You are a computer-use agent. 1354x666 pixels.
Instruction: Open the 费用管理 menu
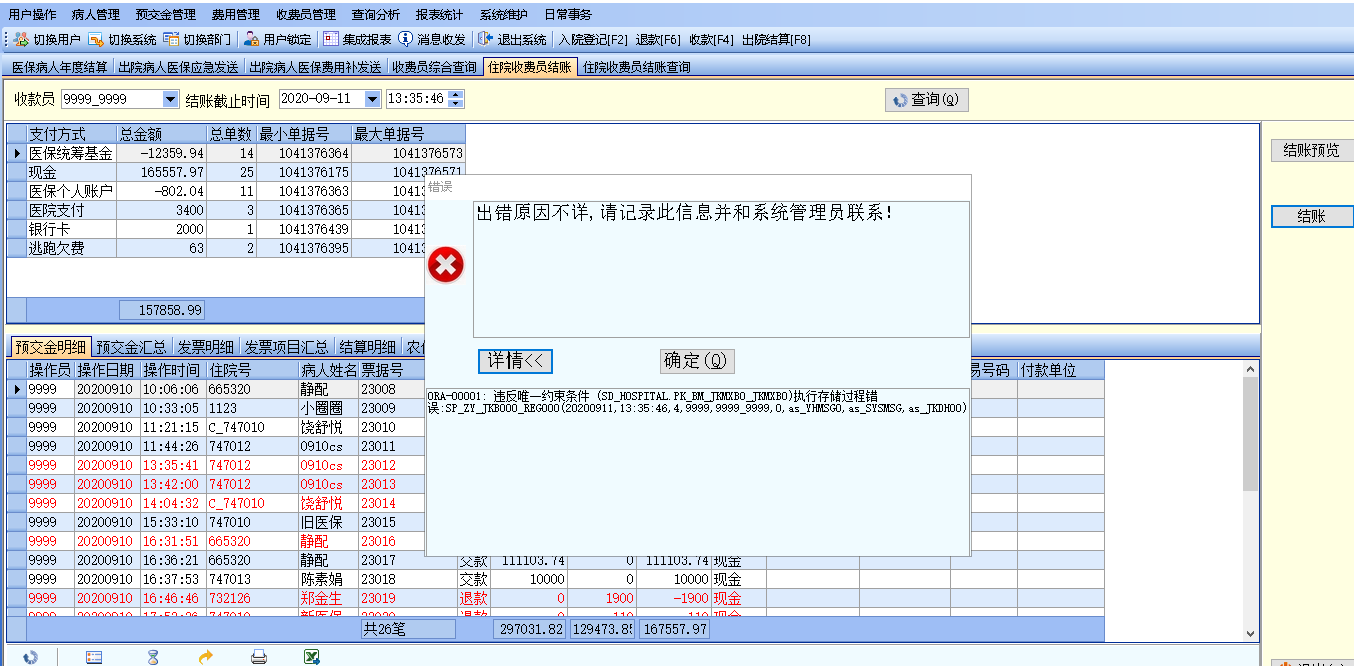[x=236, y=15]
